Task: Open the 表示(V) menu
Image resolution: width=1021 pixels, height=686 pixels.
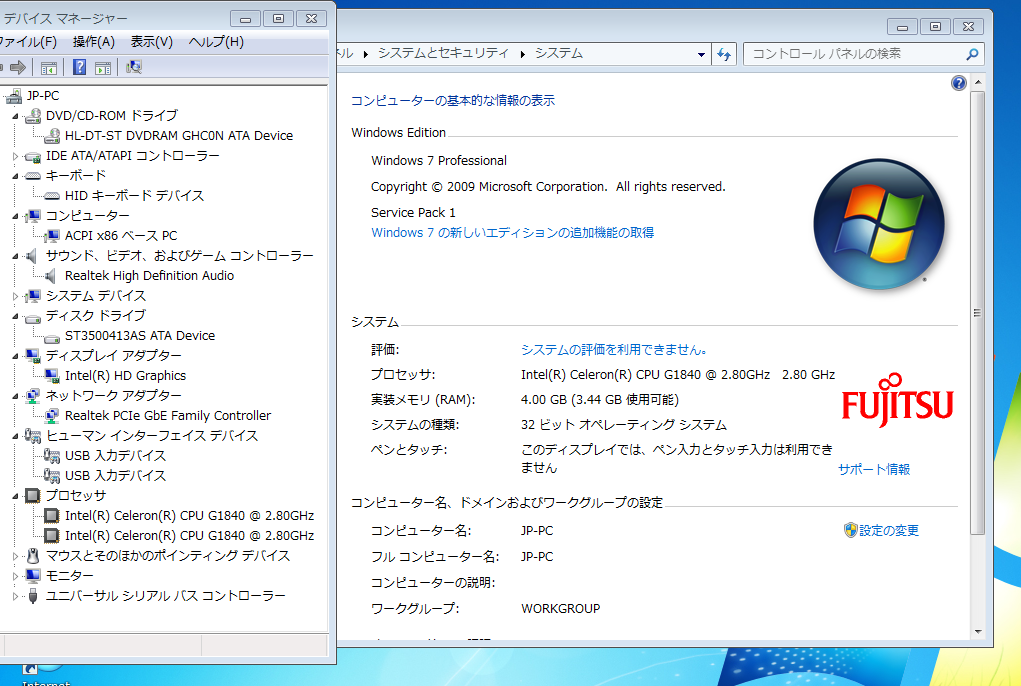Action: (152, 42)
